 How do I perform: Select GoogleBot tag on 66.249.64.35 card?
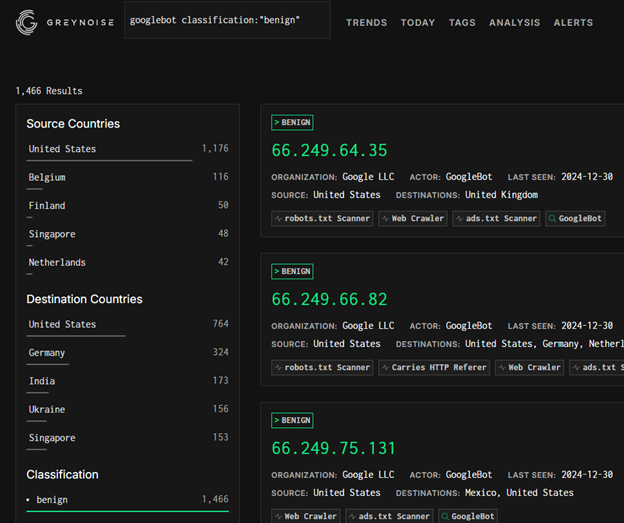575,219
